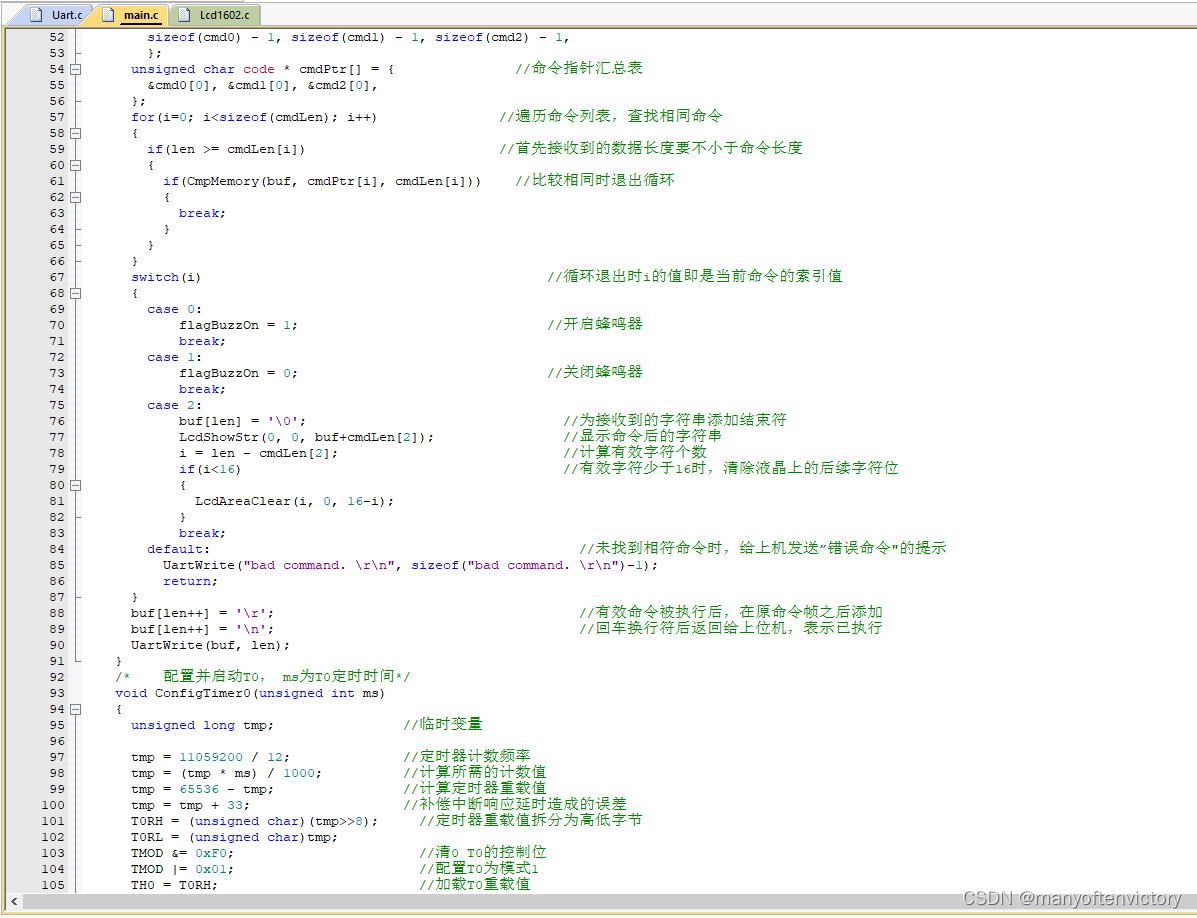Collapse the ConfigTimer0 fold at line 94
Viewport: 1197px width, 918px height.
point(76,710)
